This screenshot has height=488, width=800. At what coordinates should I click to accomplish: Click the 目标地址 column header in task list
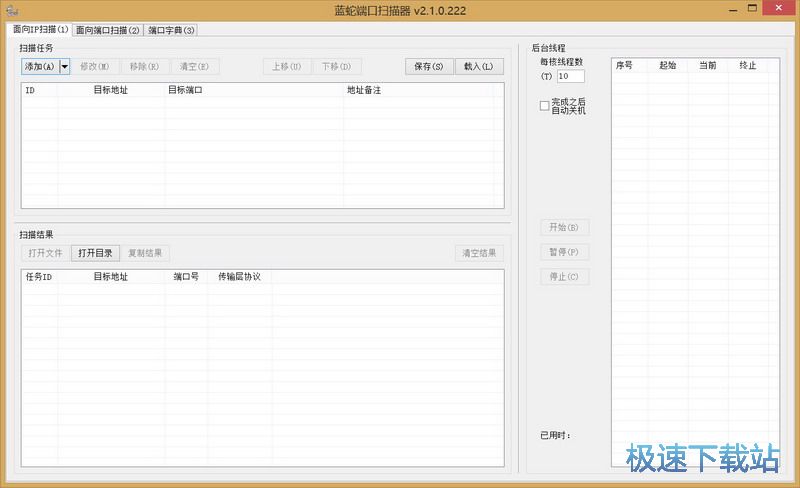[x=110, y=90]
